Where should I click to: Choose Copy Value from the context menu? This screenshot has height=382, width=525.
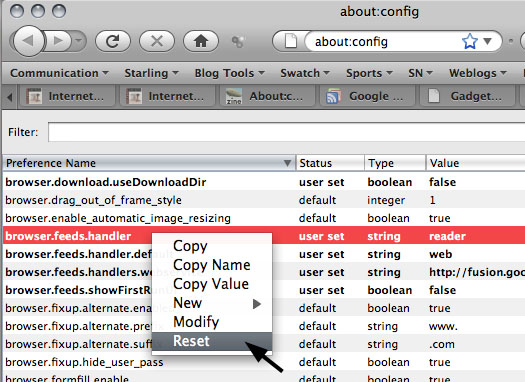[212, 284]
